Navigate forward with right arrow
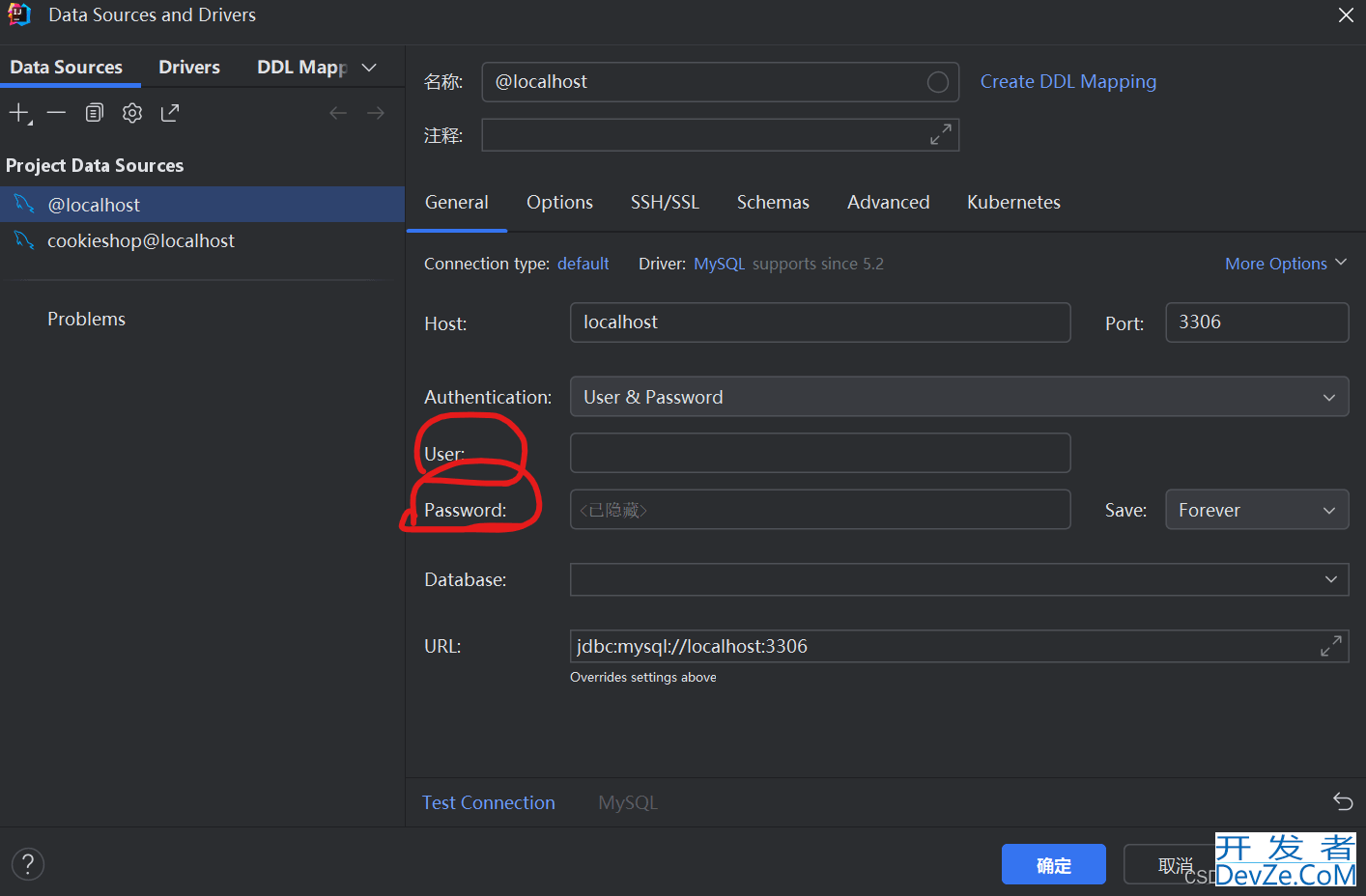 point(376,113)
